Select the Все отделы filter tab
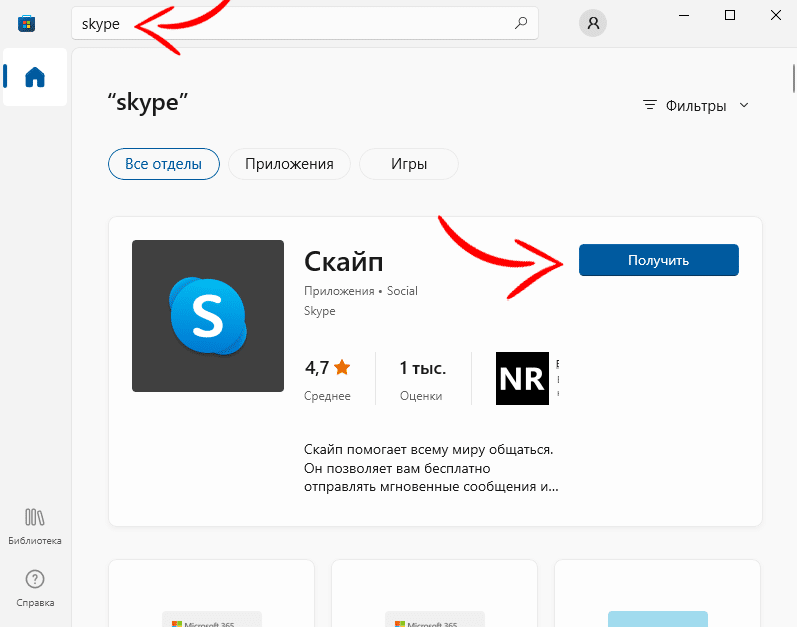The image size is (797, 627). [163, 163]
